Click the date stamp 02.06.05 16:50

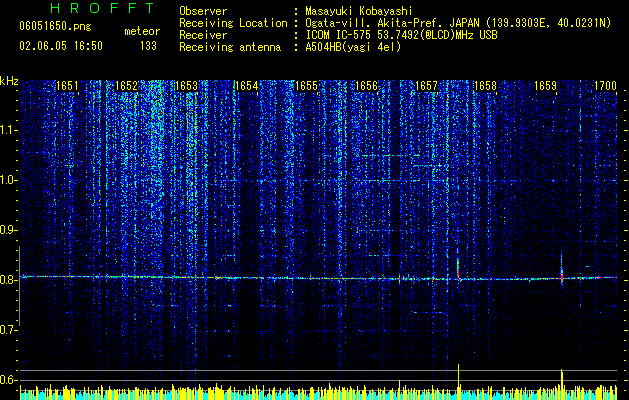click(61, 46)
